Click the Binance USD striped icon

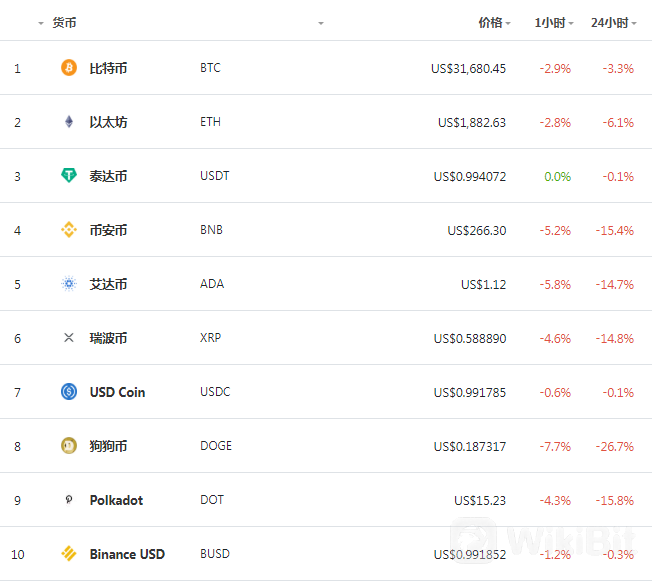click(x=69, y=553)
